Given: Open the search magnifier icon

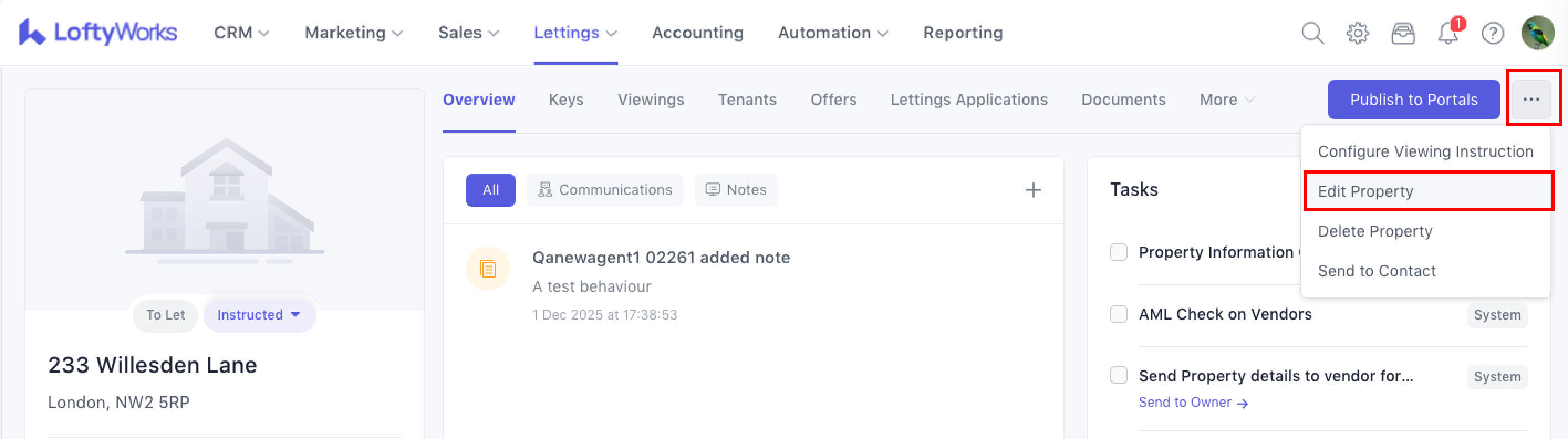Looking at the screenshot, I should (1312, 33).
